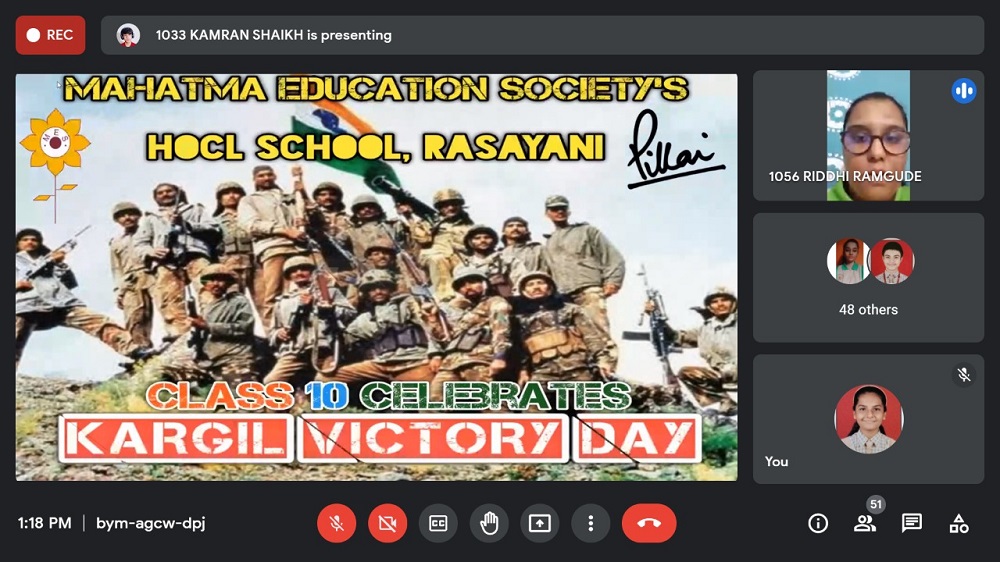Raise hand in the meeting
Viewport: 1000px width, 562px height.
click(x=489, y=523)
